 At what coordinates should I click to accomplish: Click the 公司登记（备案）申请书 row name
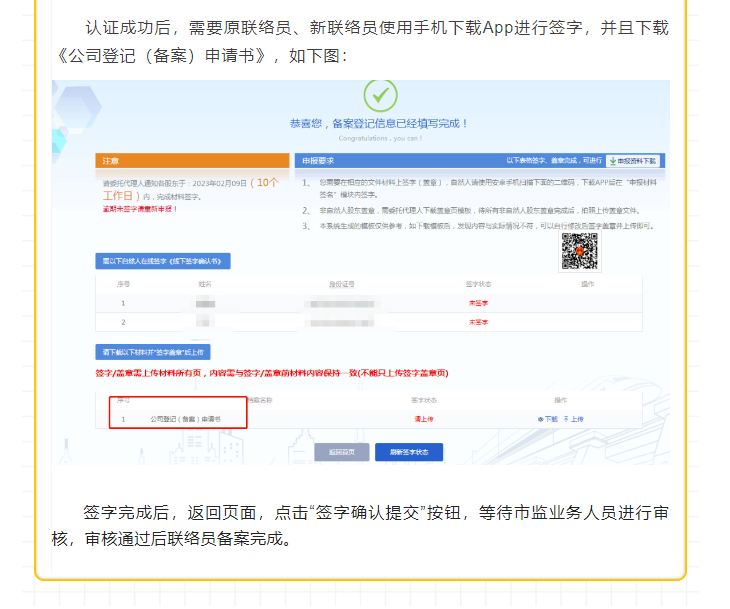pyautogui.click(x=184, y=419)
